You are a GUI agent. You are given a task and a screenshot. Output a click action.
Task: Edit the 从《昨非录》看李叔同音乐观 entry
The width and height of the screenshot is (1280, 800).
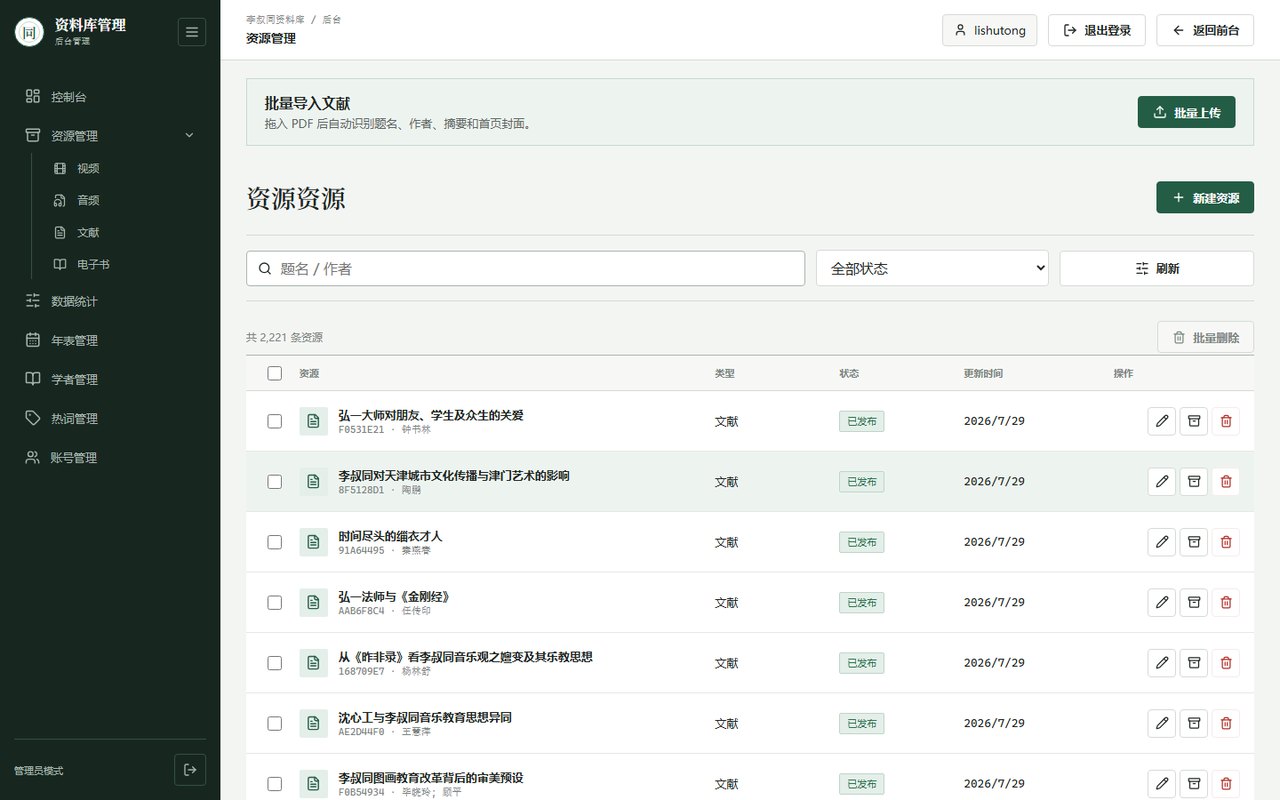[1162, 663]
